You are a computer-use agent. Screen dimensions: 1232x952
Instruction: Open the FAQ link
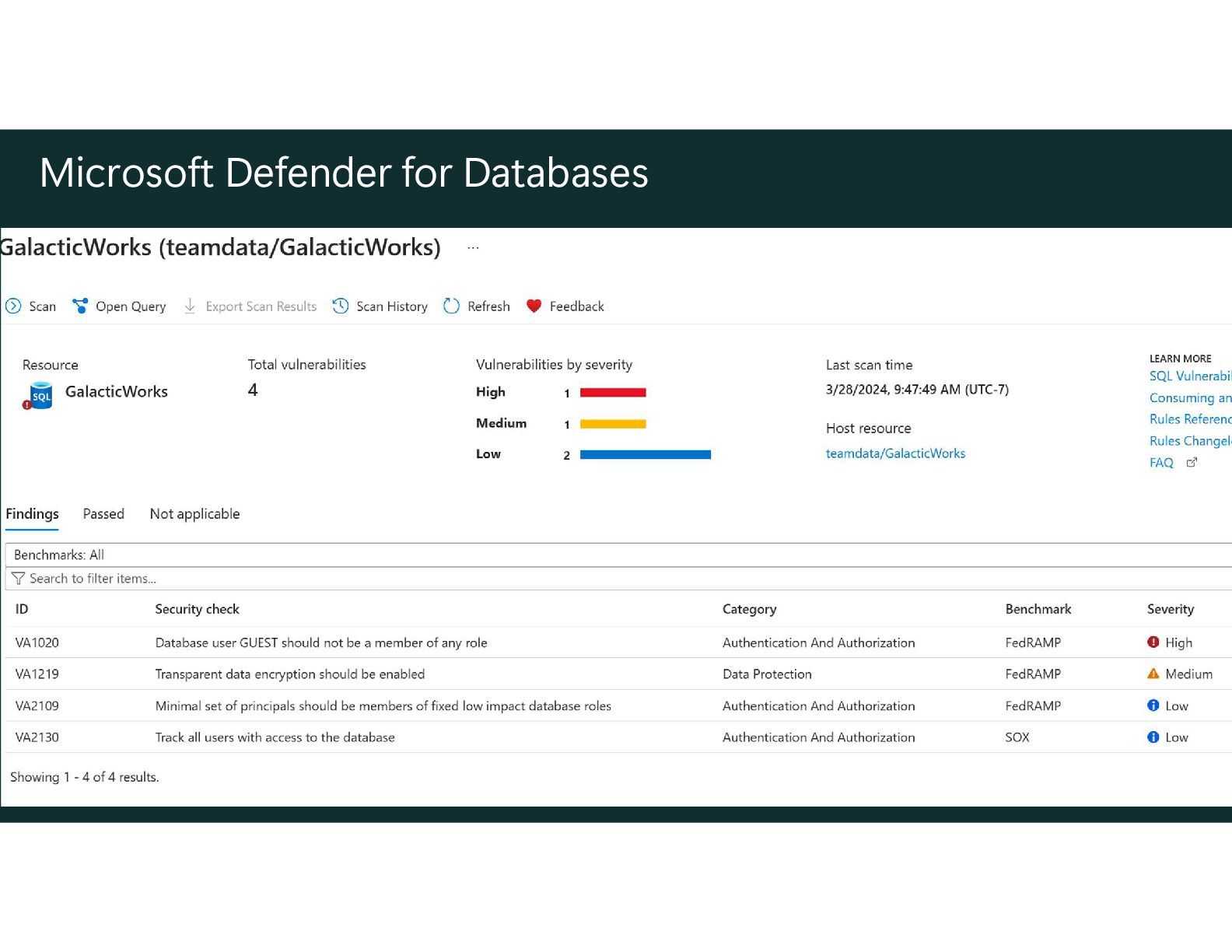click(1161, 463)
